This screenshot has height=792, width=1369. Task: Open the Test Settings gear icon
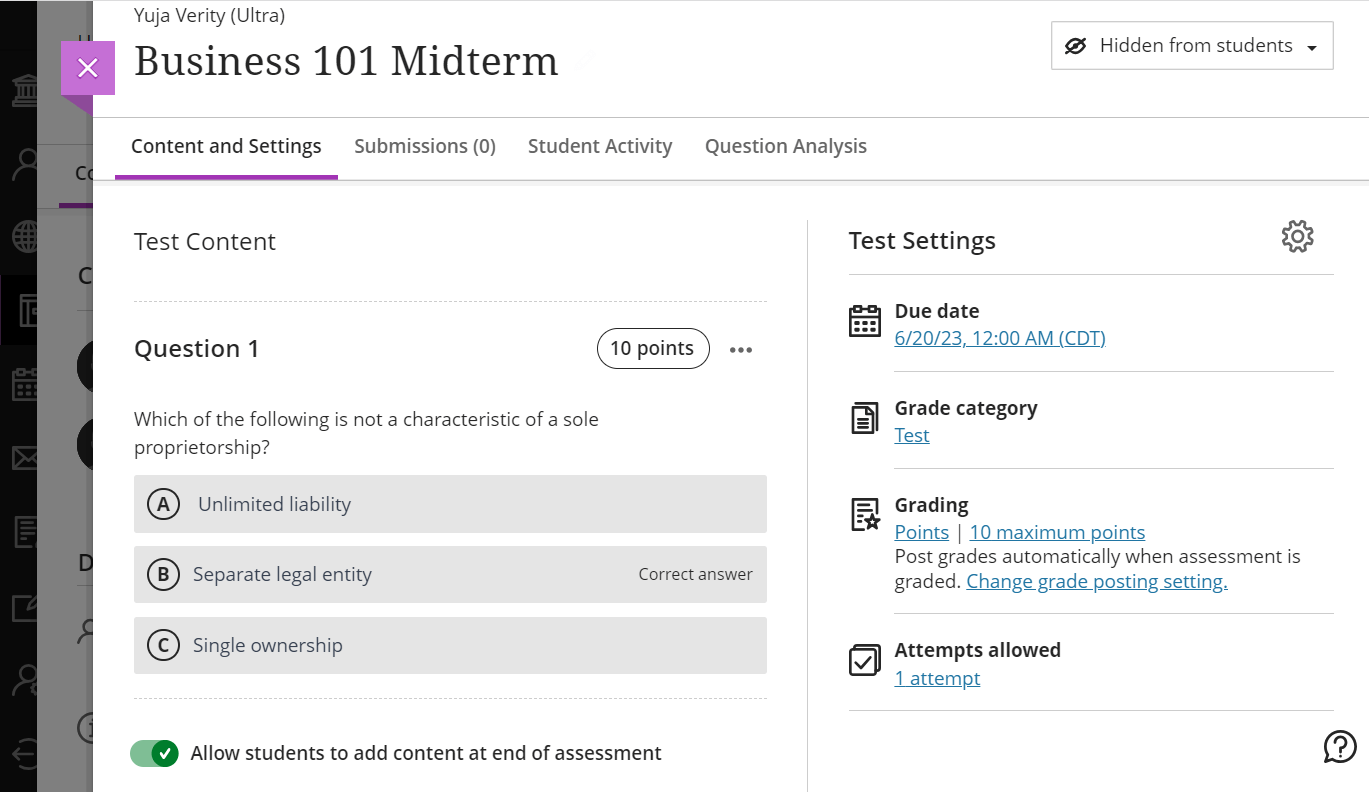click(1297, 237)
